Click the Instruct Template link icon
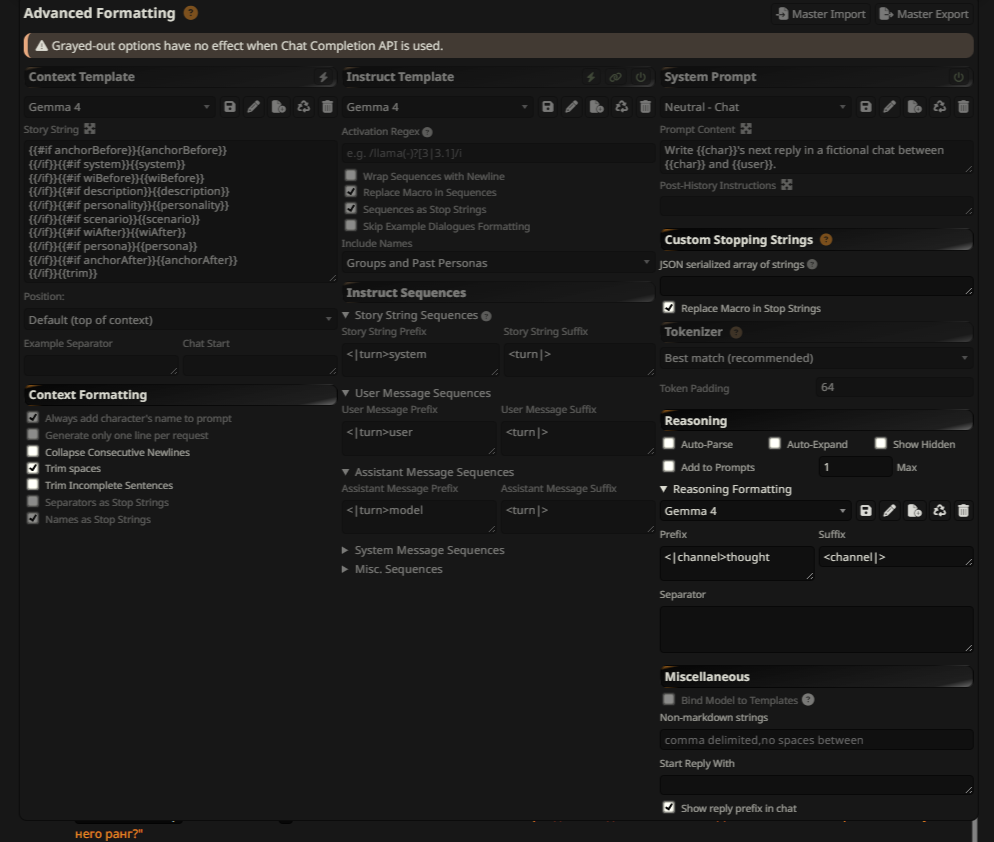 pos(616,77)
